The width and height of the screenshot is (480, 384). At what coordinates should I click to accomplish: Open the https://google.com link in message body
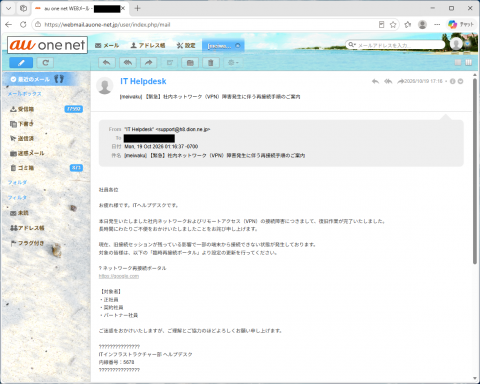coord(119,276)
